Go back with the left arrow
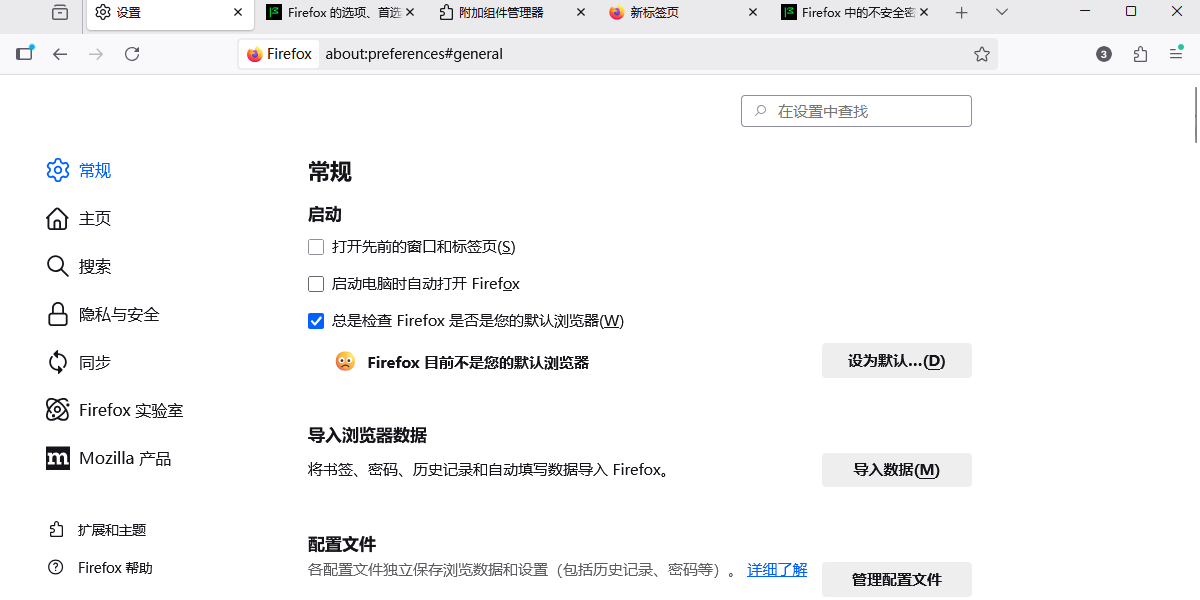This screenshot has height=600, width=1200. pyautogui.click(x=60, y=54)
